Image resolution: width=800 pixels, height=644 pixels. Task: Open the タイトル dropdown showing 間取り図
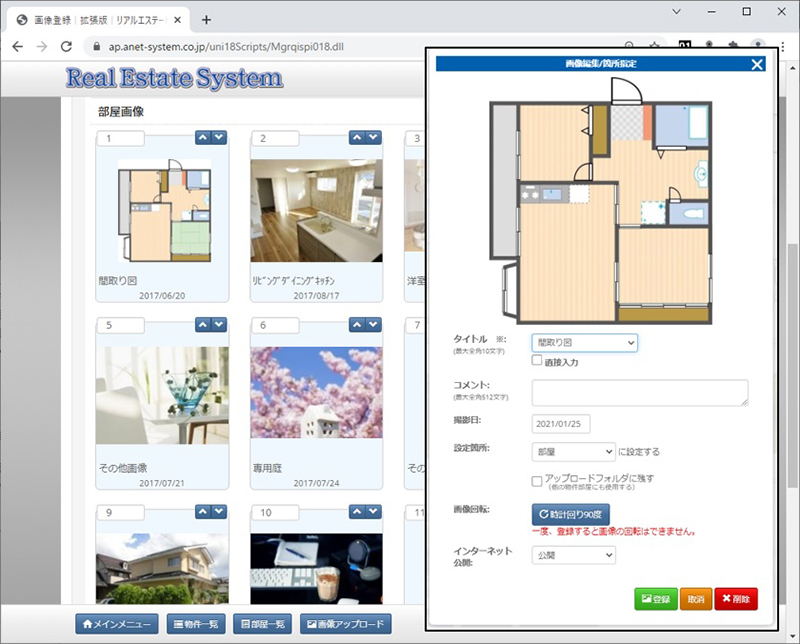pyautogui.click(x=584, y=343)
